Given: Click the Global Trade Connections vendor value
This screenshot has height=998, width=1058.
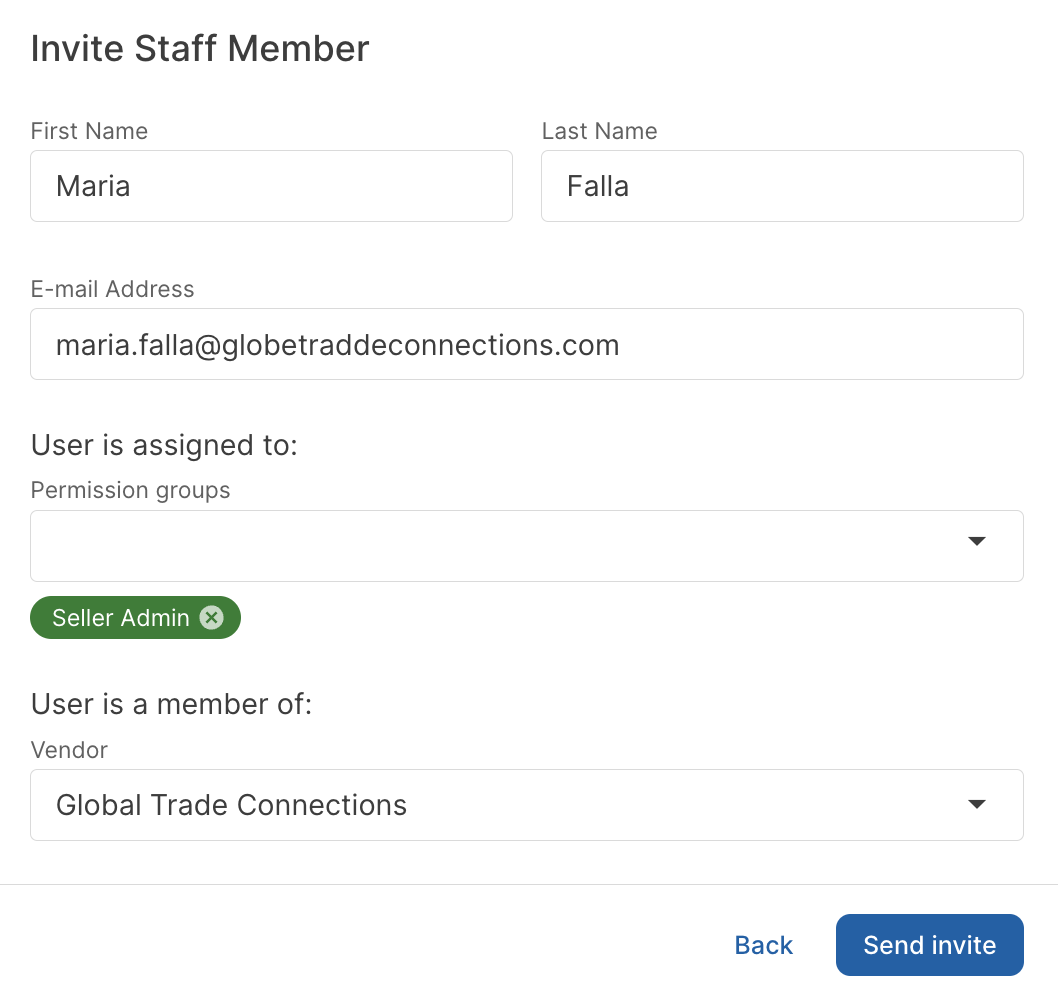Looking at the screenshot, I should (x=232, y=805).
